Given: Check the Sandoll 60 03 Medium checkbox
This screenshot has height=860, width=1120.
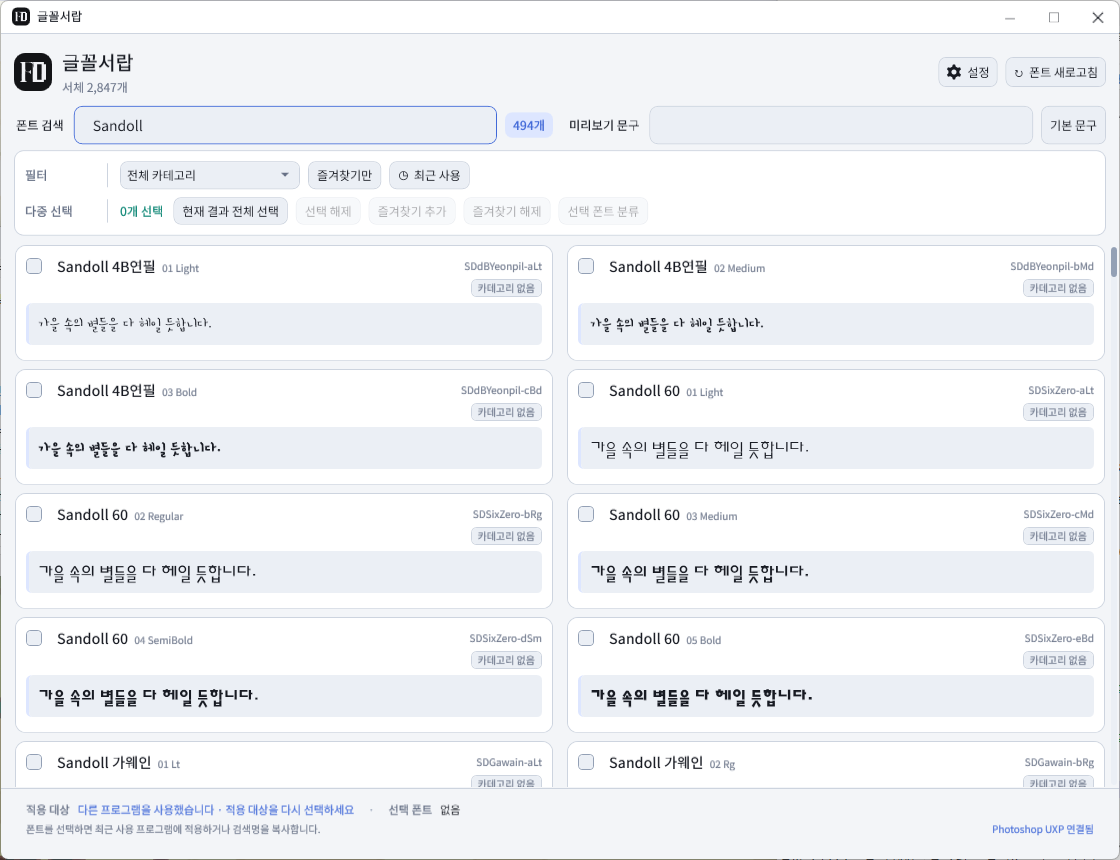Looking at the screenshot, I should point(586,514).
